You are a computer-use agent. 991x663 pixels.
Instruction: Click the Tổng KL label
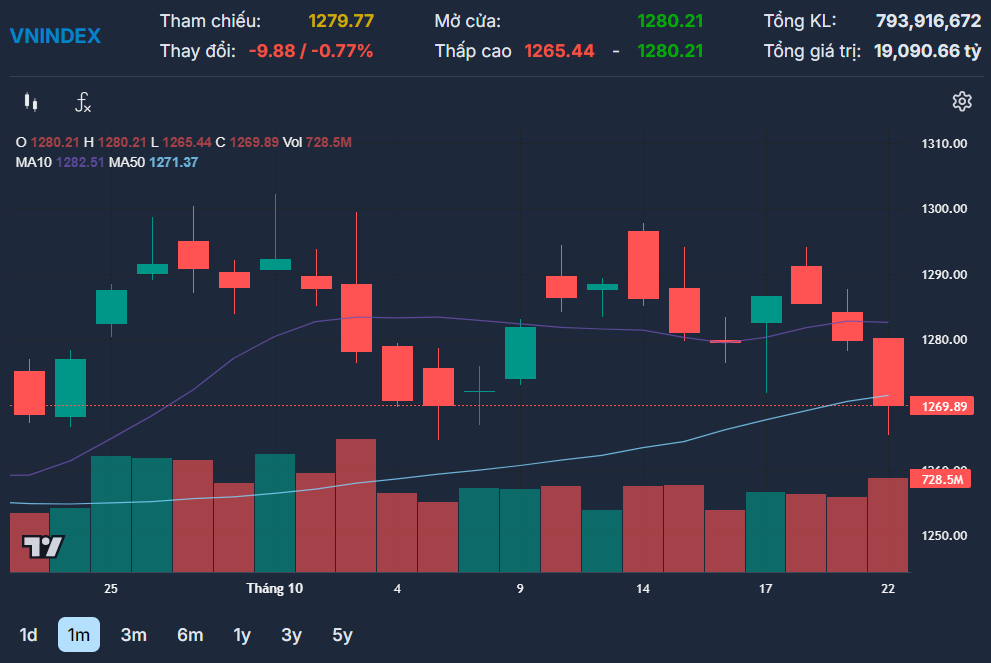pyautogui.click(x=799, y=21)
